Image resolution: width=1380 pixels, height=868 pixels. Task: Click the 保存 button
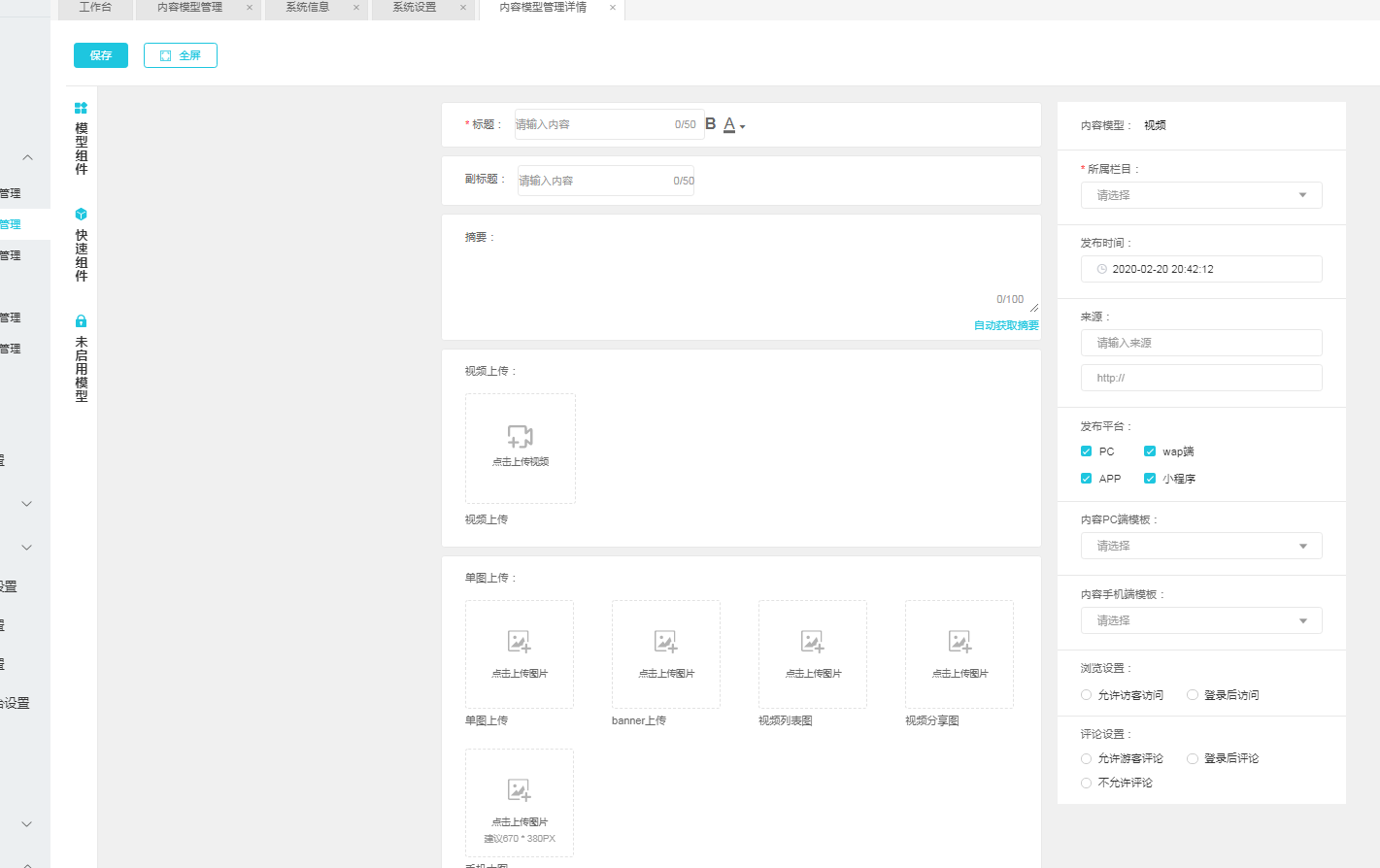pos(101,55)
